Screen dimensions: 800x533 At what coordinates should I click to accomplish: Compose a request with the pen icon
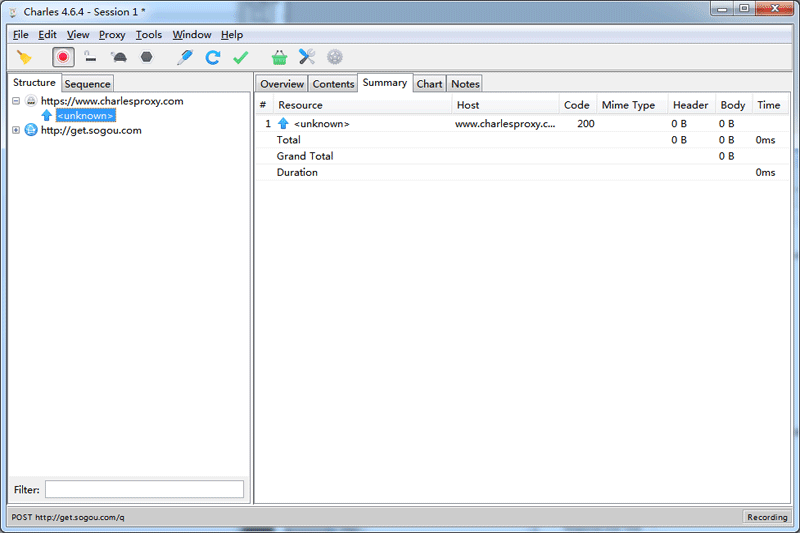pyautogui.click(x=184, y=58)
